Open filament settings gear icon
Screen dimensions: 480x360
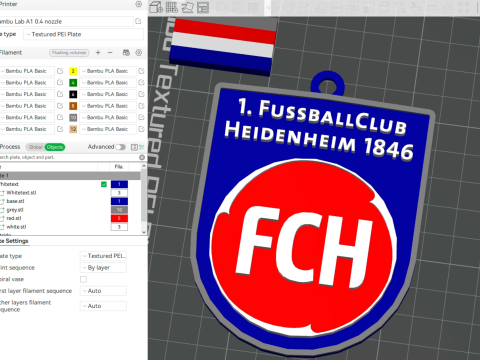click(139, 53)
